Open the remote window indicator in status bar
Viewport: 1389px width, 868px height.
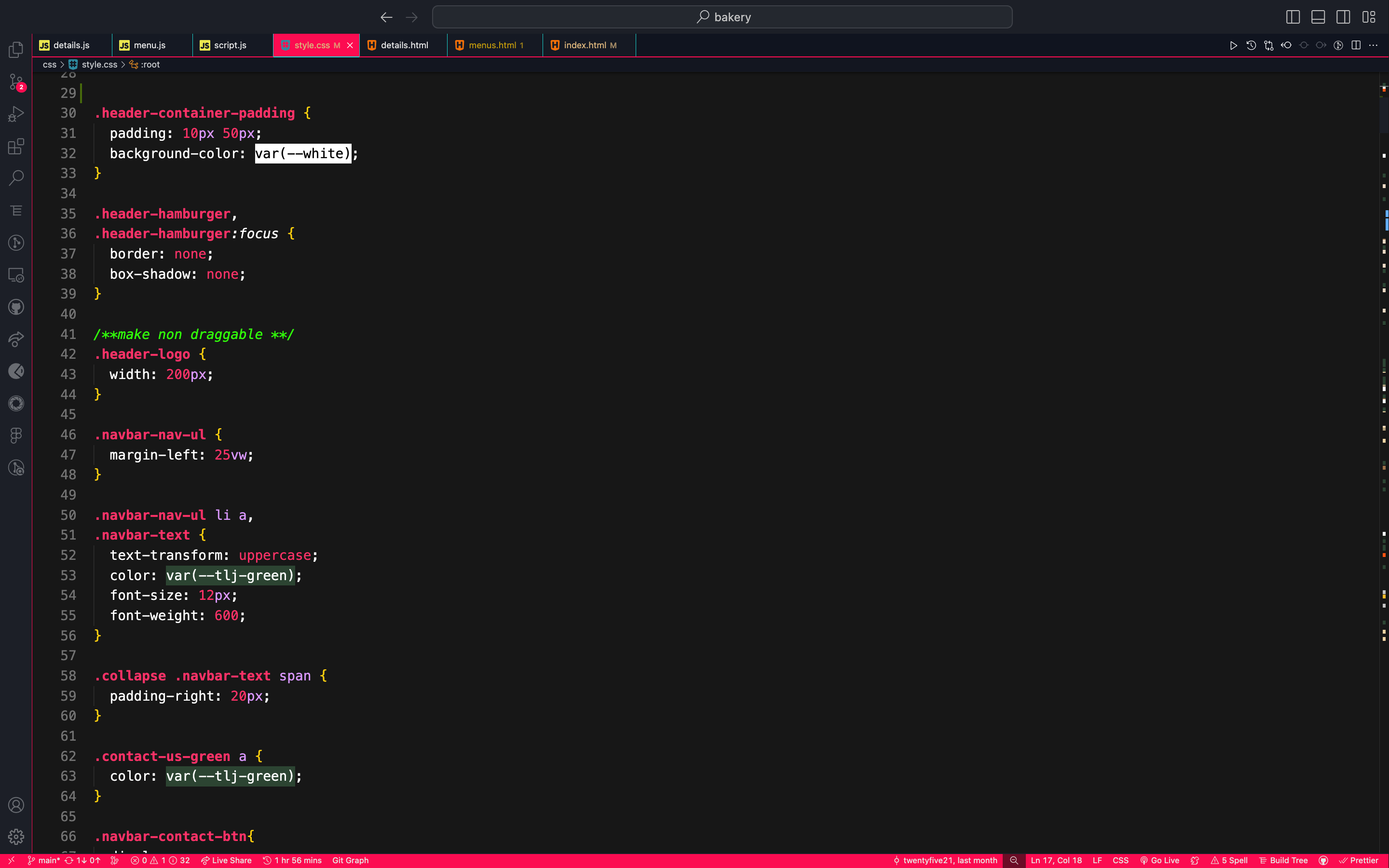(x=11, y=861)
